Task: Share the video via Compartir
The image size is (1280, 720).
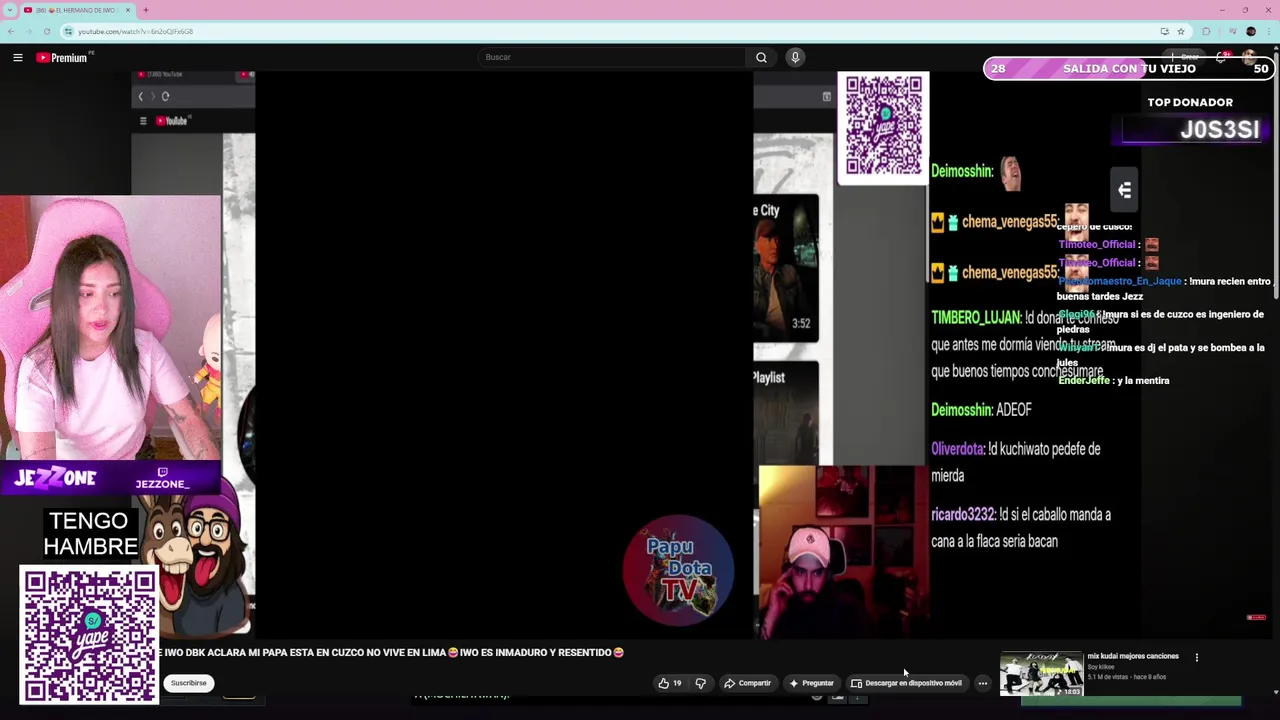Action: pyautogui.click(x=747, y=683)
